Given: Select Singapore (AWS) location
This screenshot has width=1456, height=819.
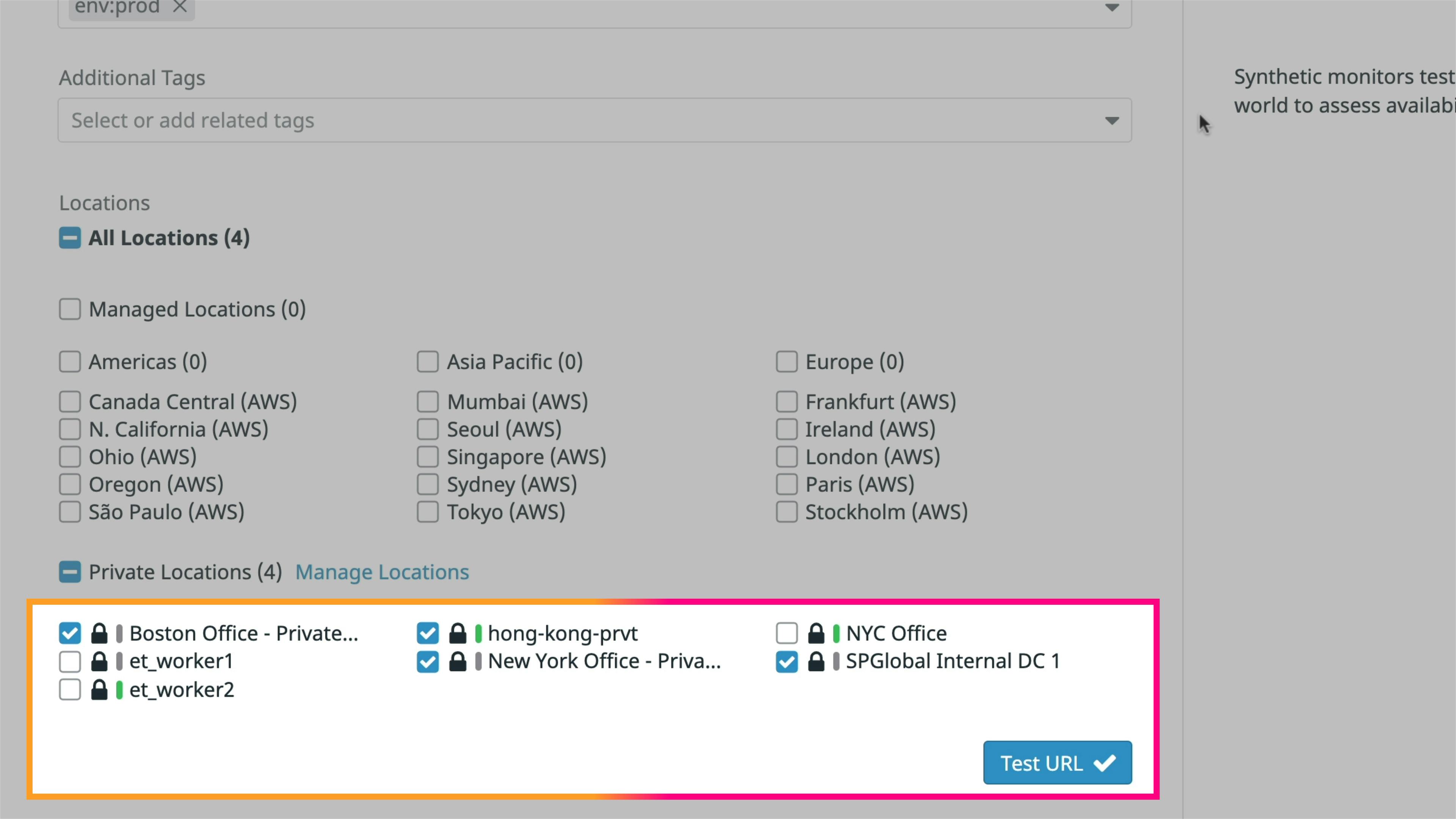Looking at the screenshot, I should click(428, 457).
